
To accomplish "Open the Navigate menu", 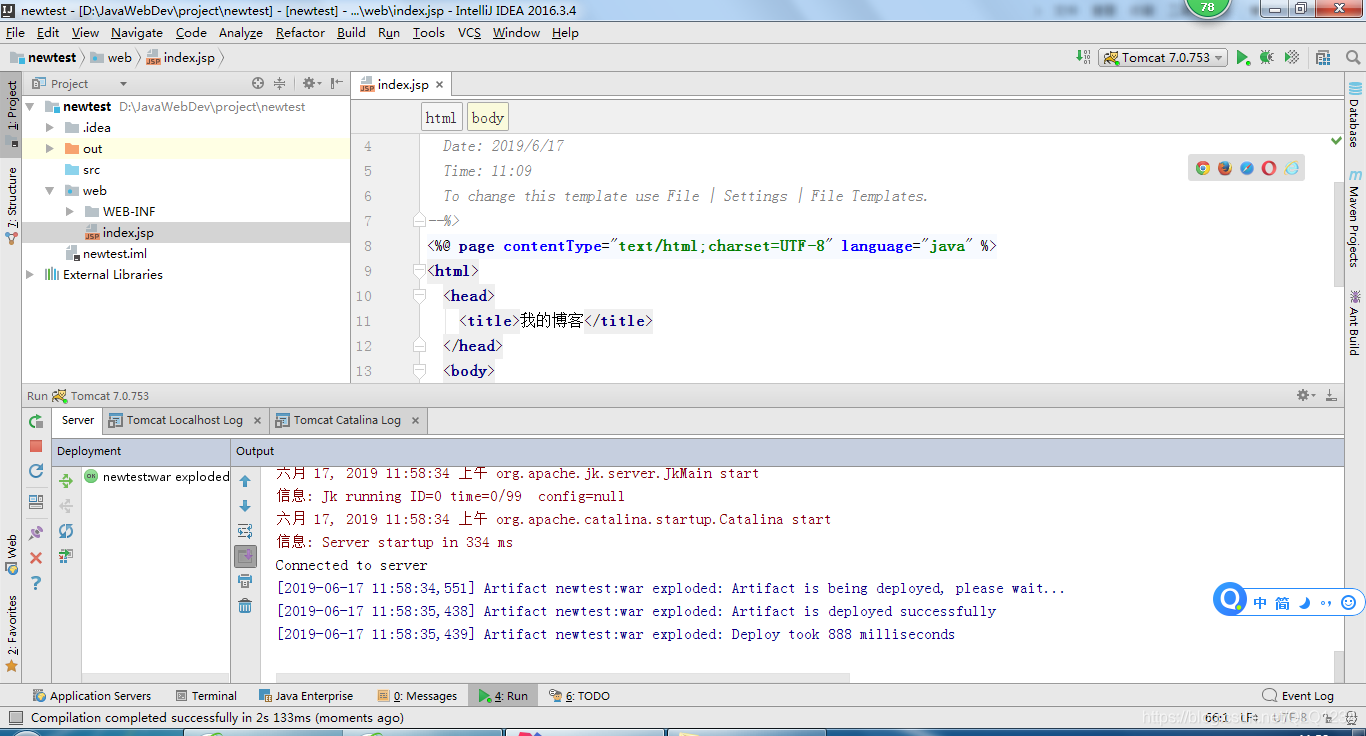I will click(x=137, y=32).
